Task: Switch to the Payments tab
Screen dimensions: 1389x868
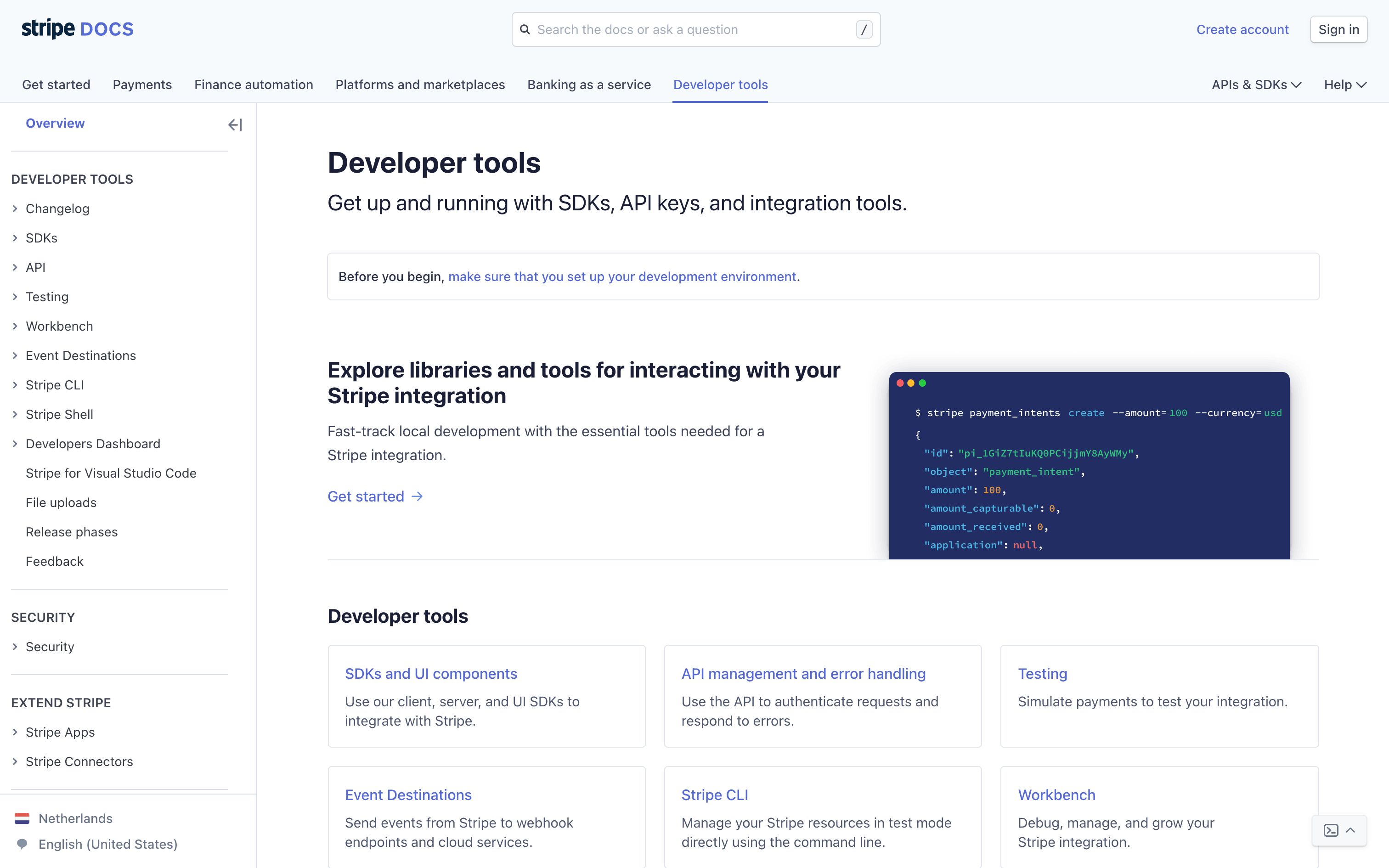Action: click(142, 85)
